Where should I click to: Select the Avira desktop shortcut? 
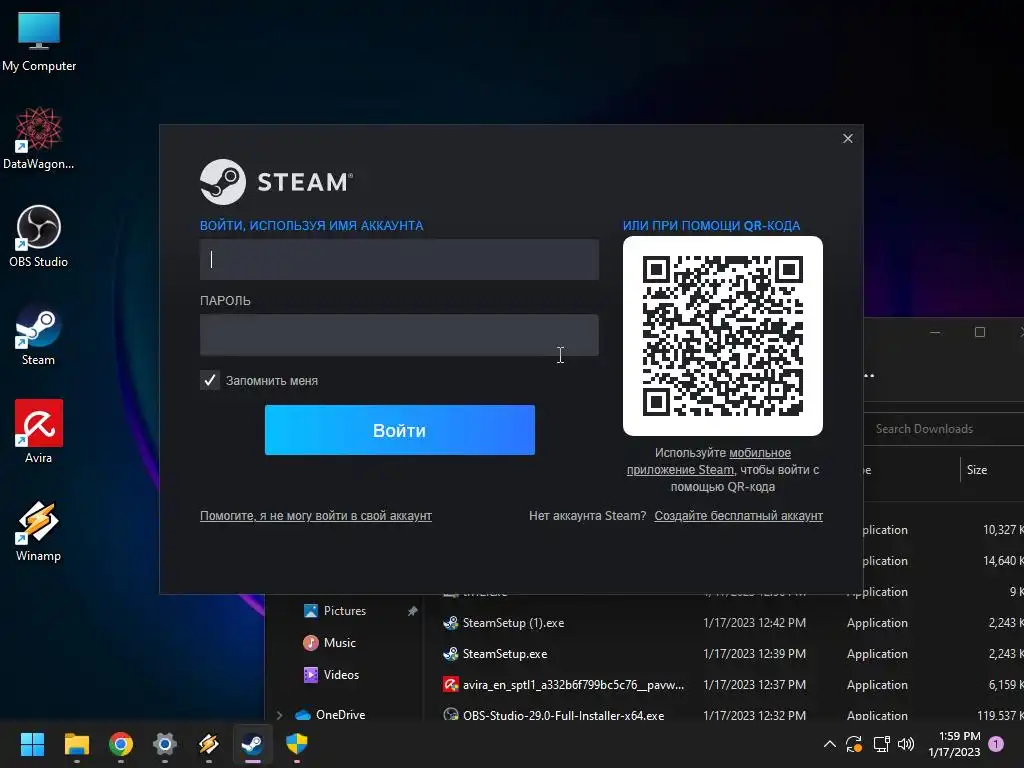click(39, 432)
